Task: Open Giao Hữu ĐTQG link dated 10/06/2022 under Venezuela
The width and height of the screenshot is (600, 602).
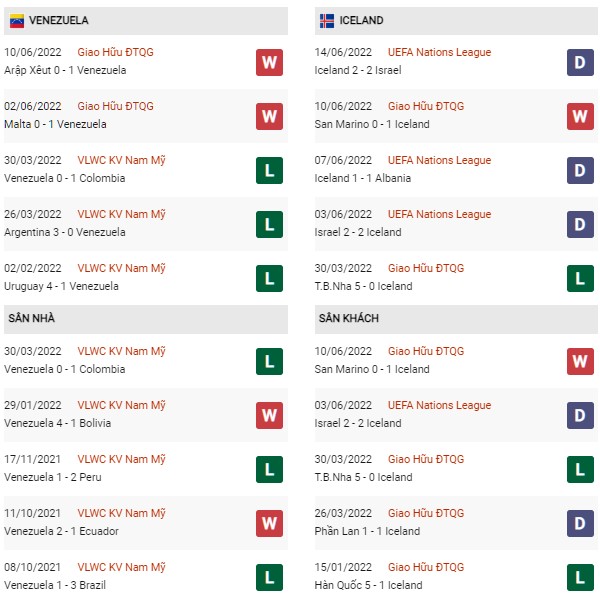Action: 116,52
